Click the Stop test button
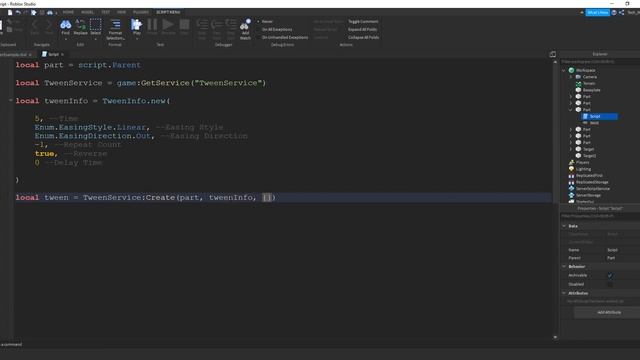640x360 pixels. coord(184,24)
